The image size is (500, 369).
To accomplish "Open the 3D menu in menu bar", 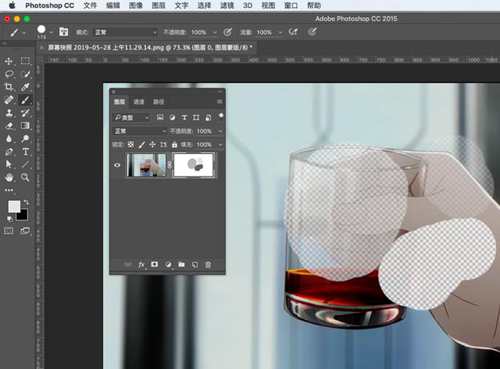I will pos(247,5).
